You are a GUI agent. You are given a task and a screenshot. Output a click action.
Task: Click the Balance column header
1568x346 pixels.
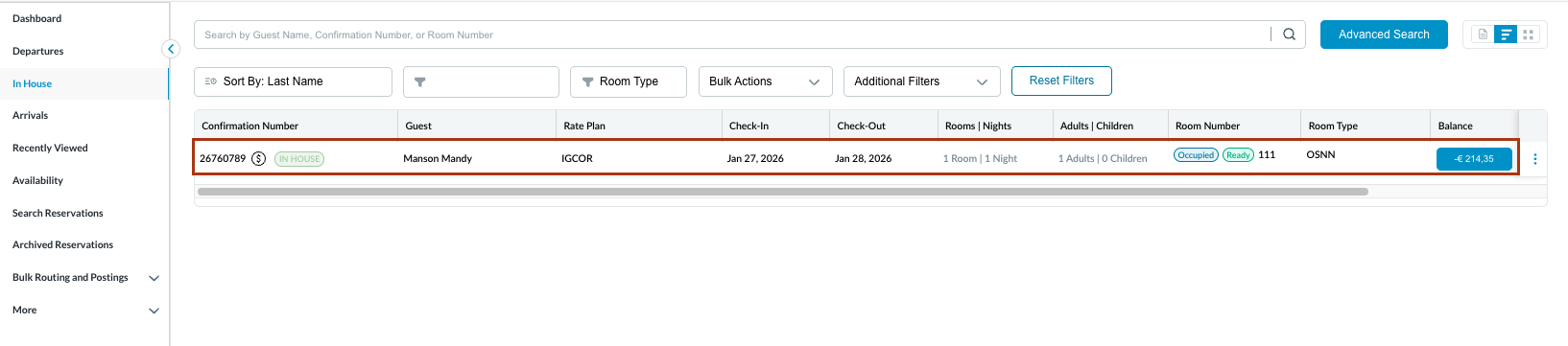(1455, 126)
